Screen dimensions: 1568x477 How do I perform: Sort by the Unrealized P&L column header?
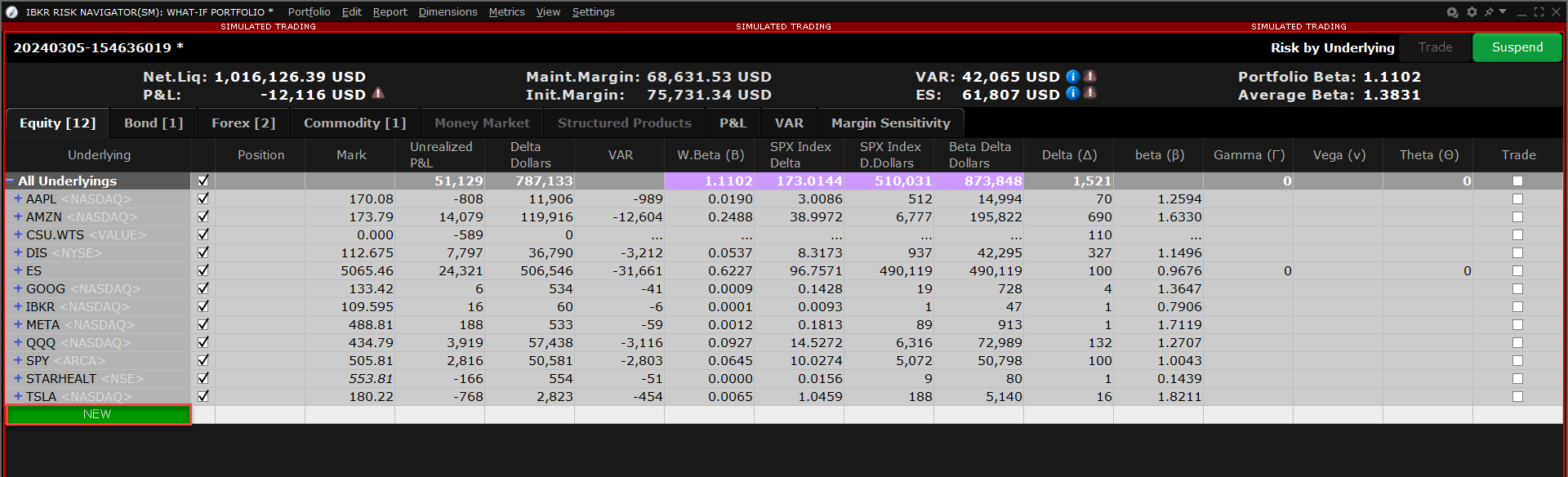pos(440,154)
